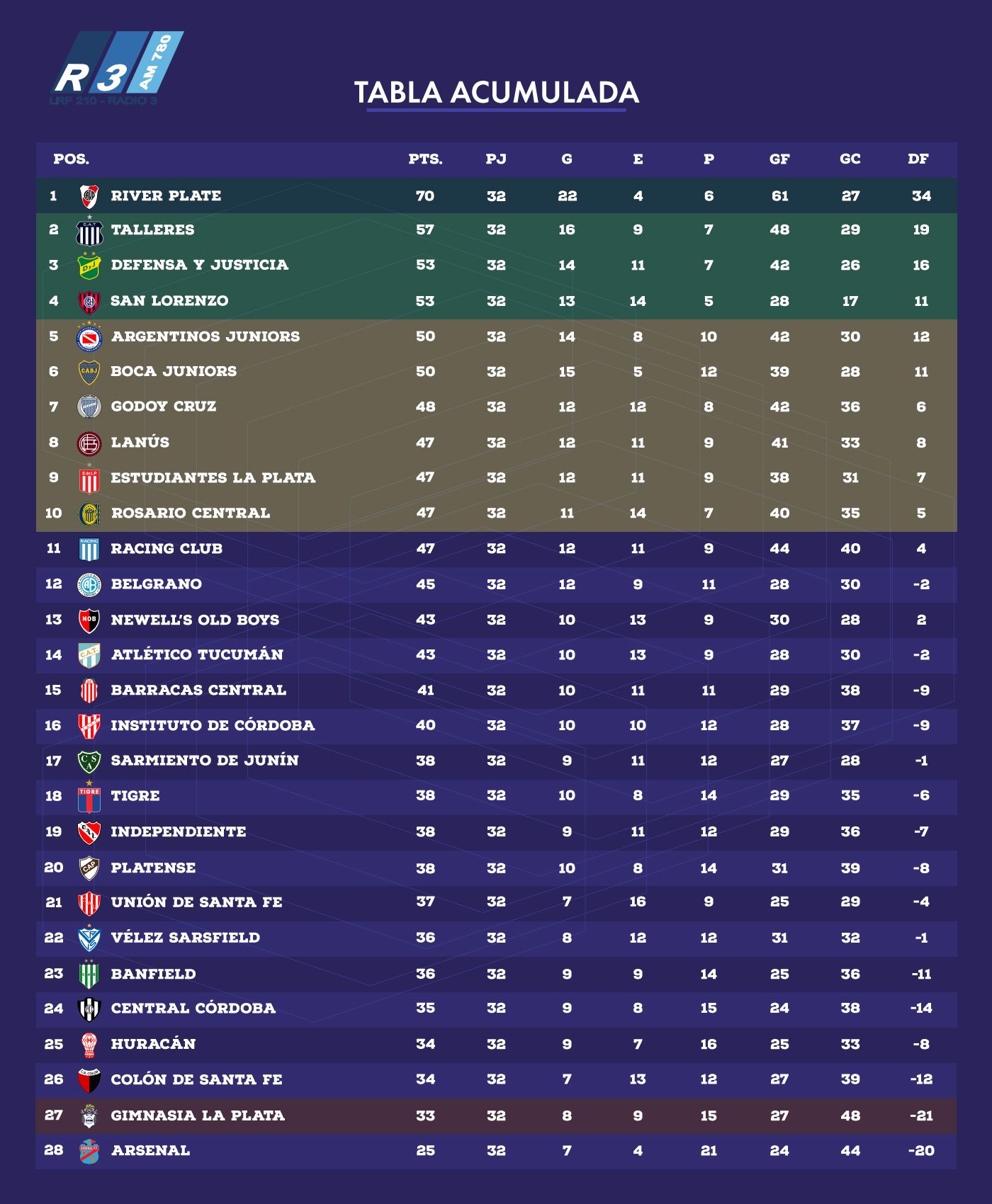Click the PTS. column header

426,159
